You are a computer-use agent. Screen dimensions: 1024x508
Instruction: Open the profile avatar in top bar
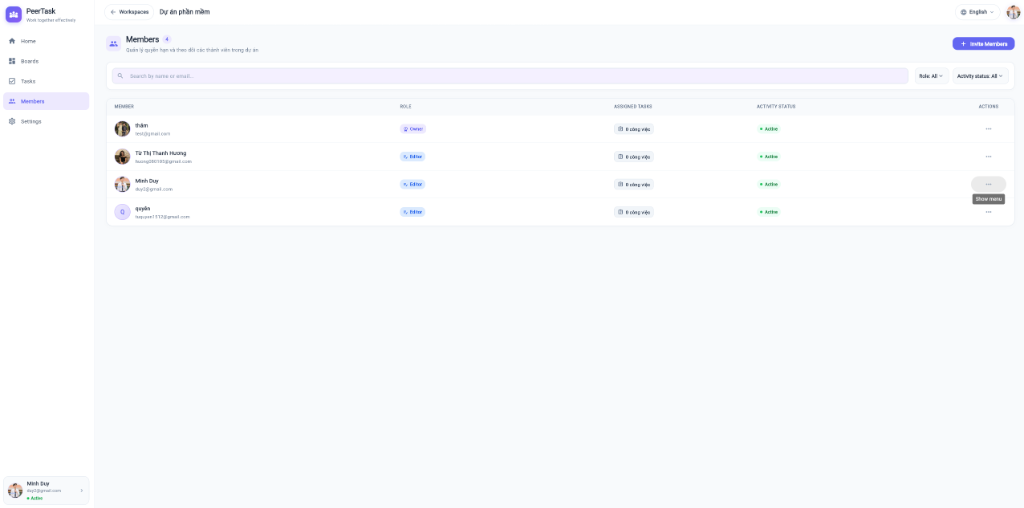coord(1013,12)
